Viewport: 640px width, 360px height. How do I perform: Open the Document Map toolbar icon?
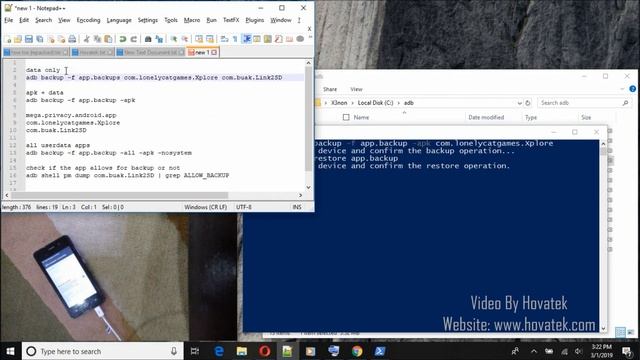pyautogui.click(x=268, y=39)
